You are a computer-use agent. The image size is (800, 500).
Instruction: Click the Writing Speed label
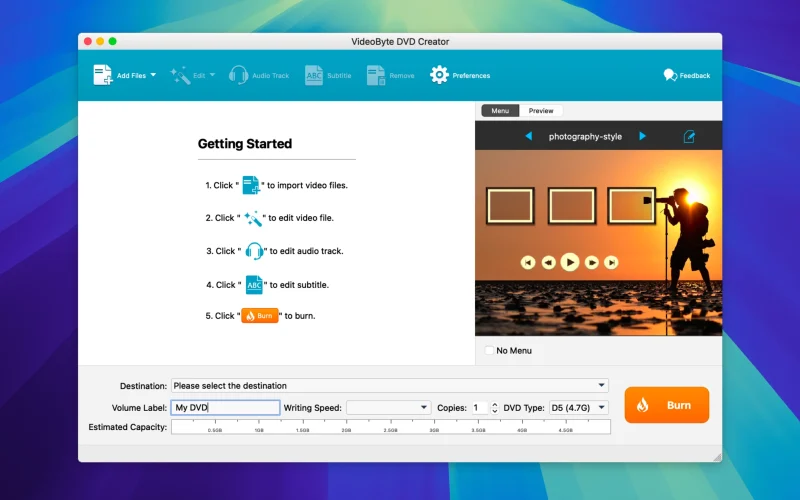313,408
